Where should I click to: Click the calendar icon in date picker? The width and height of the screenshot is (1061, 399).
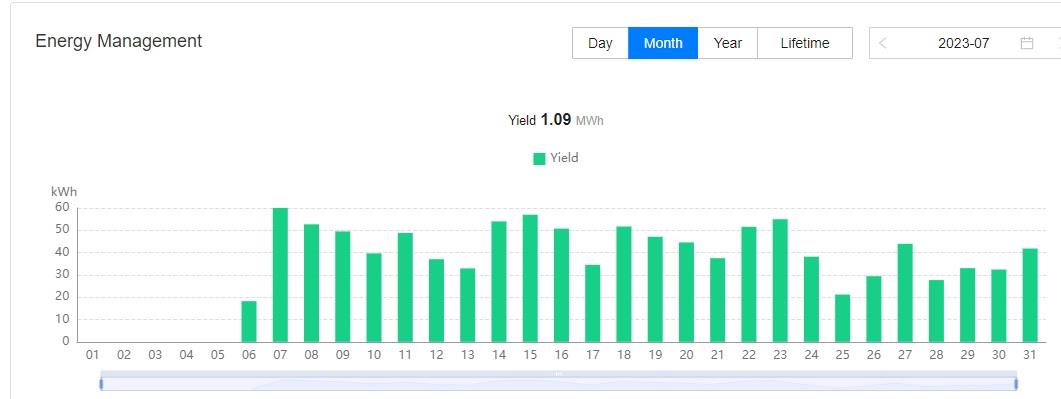point(1026,43)
